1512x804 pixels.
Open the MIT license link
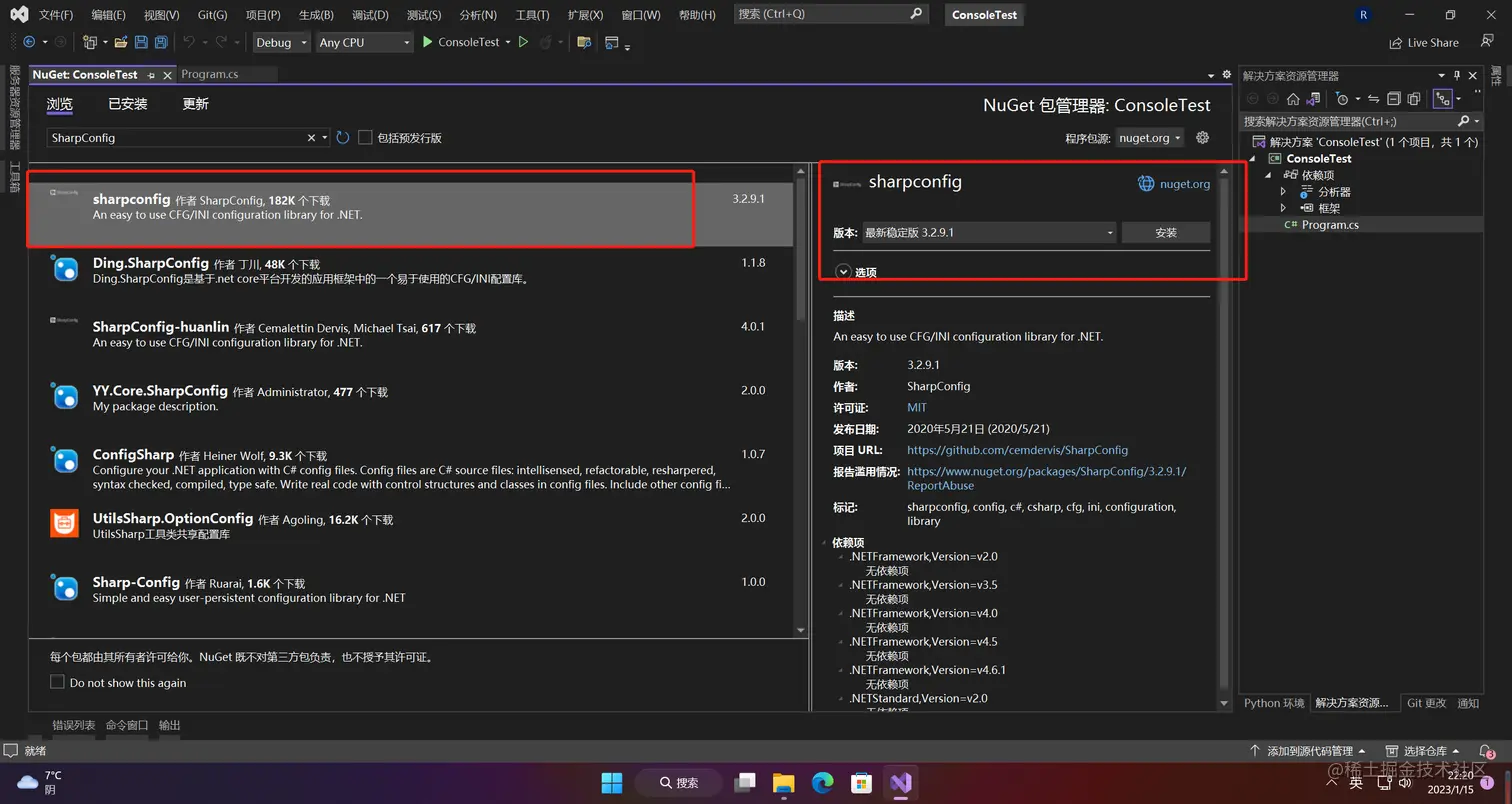pos(917,407)
